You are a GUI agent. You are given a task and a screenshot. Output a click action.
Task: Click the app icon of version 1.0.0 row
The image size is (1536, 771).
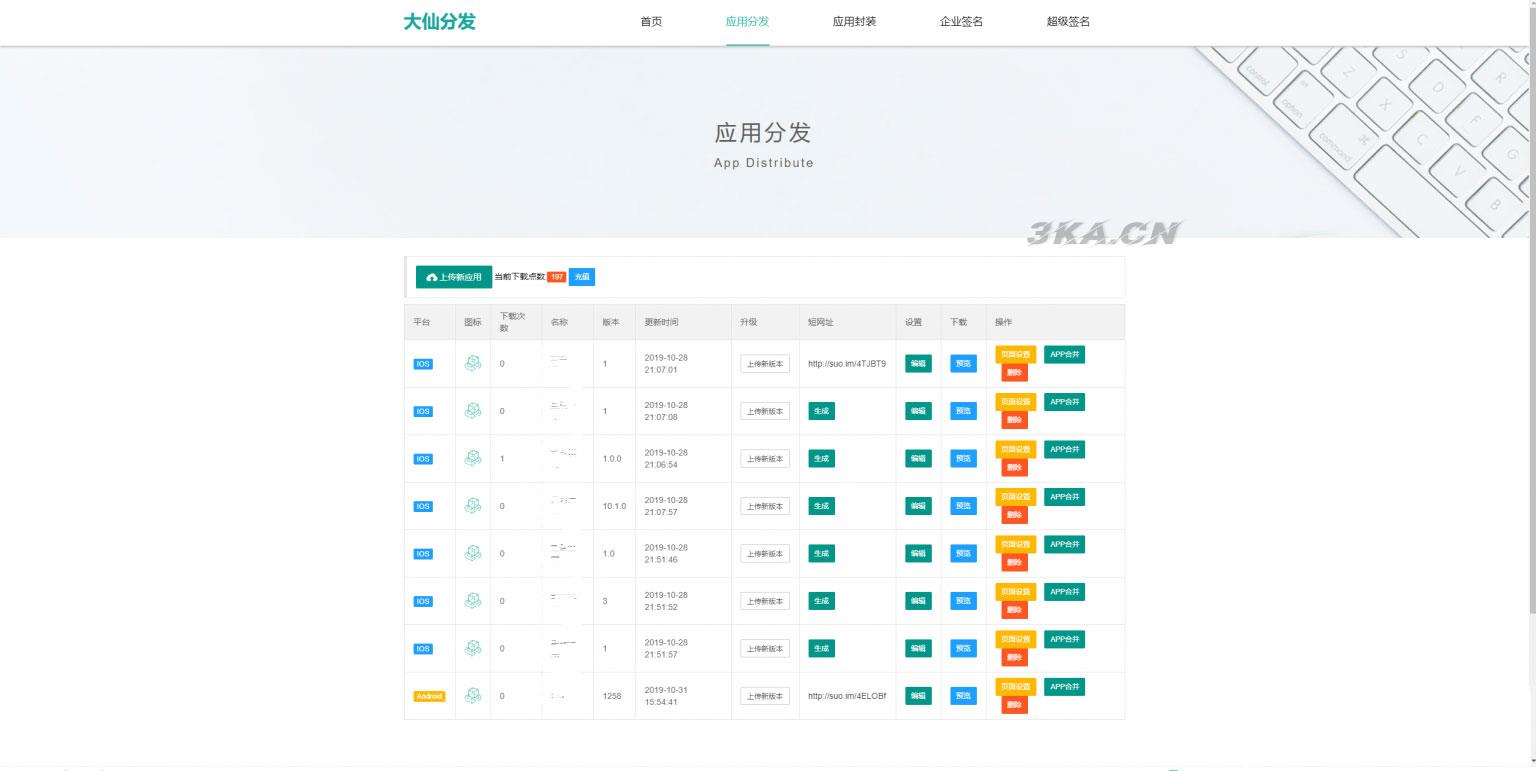(x=473, y=458)
